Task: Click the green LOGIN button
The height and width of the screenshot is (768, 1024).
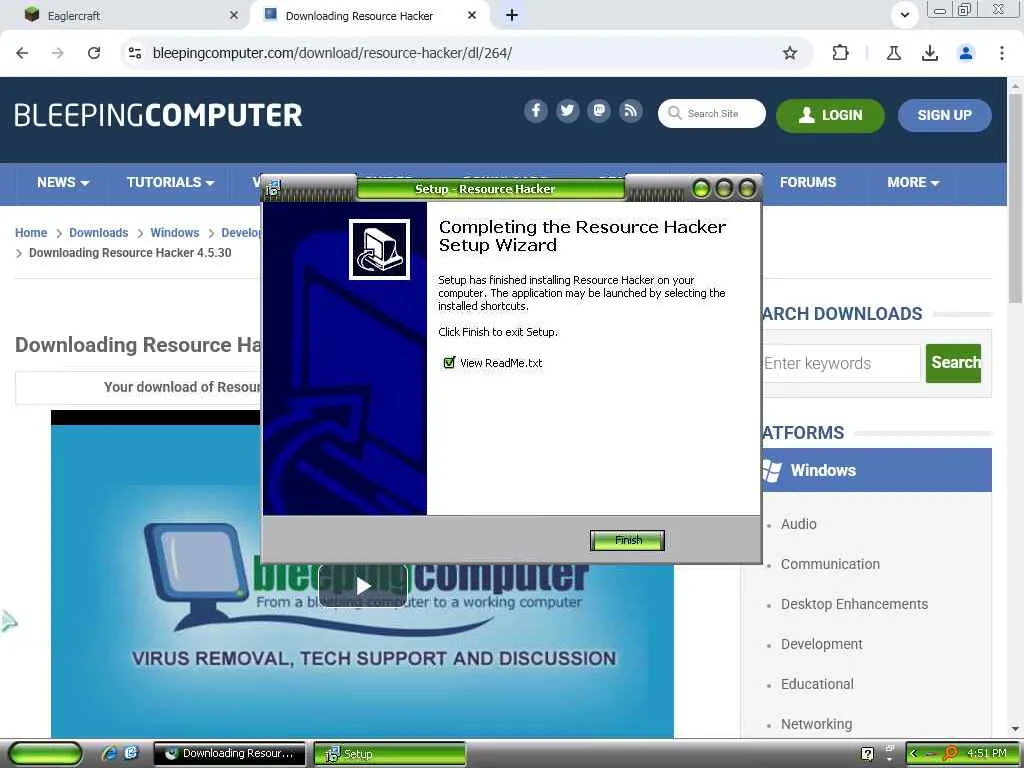Action: [830, 115]
